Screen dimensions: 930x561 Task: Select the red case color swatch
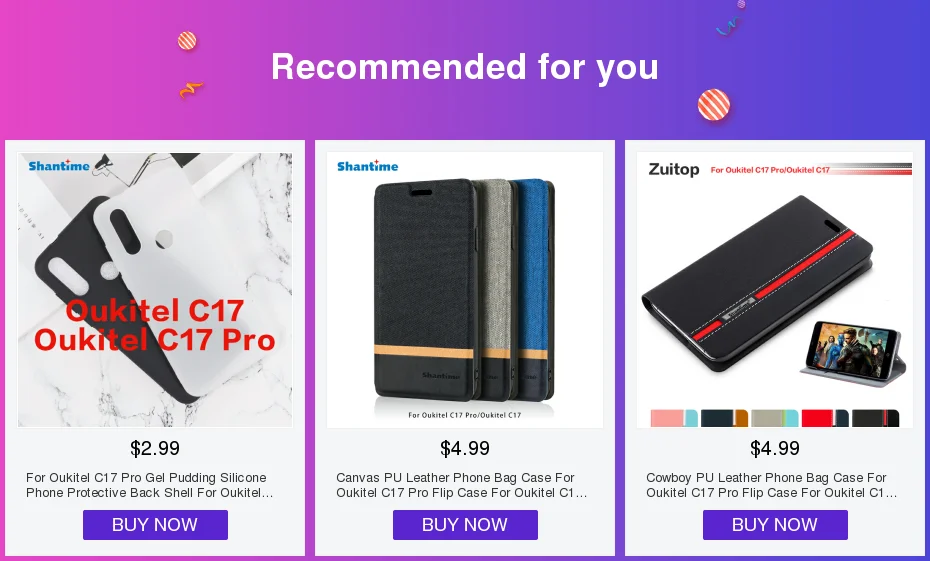(825, 418)
